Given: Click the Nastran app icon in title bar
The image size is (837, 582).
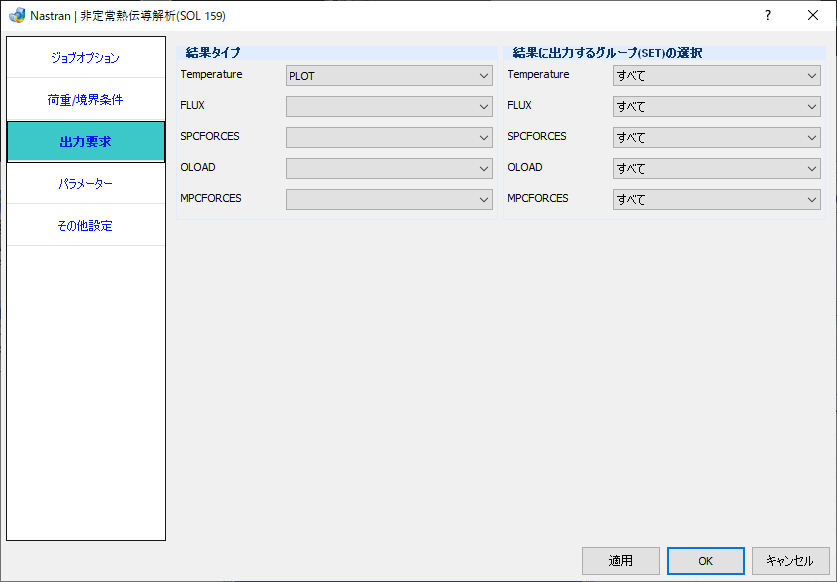Looking at the screenshot, I should tap(17, 15).
